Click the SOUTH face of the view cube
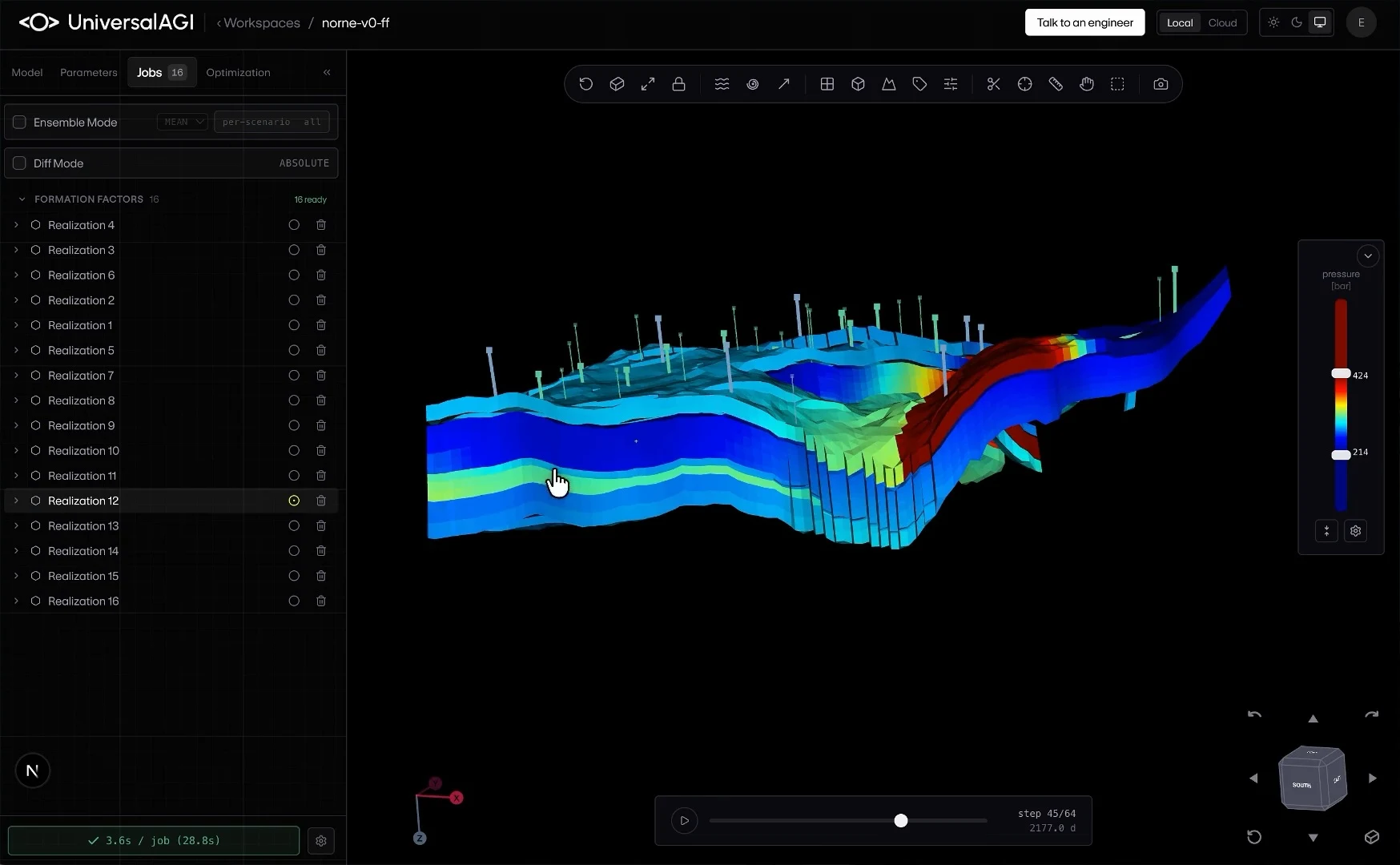This screenshot has width=1400, height=865. click(1302, 784)
